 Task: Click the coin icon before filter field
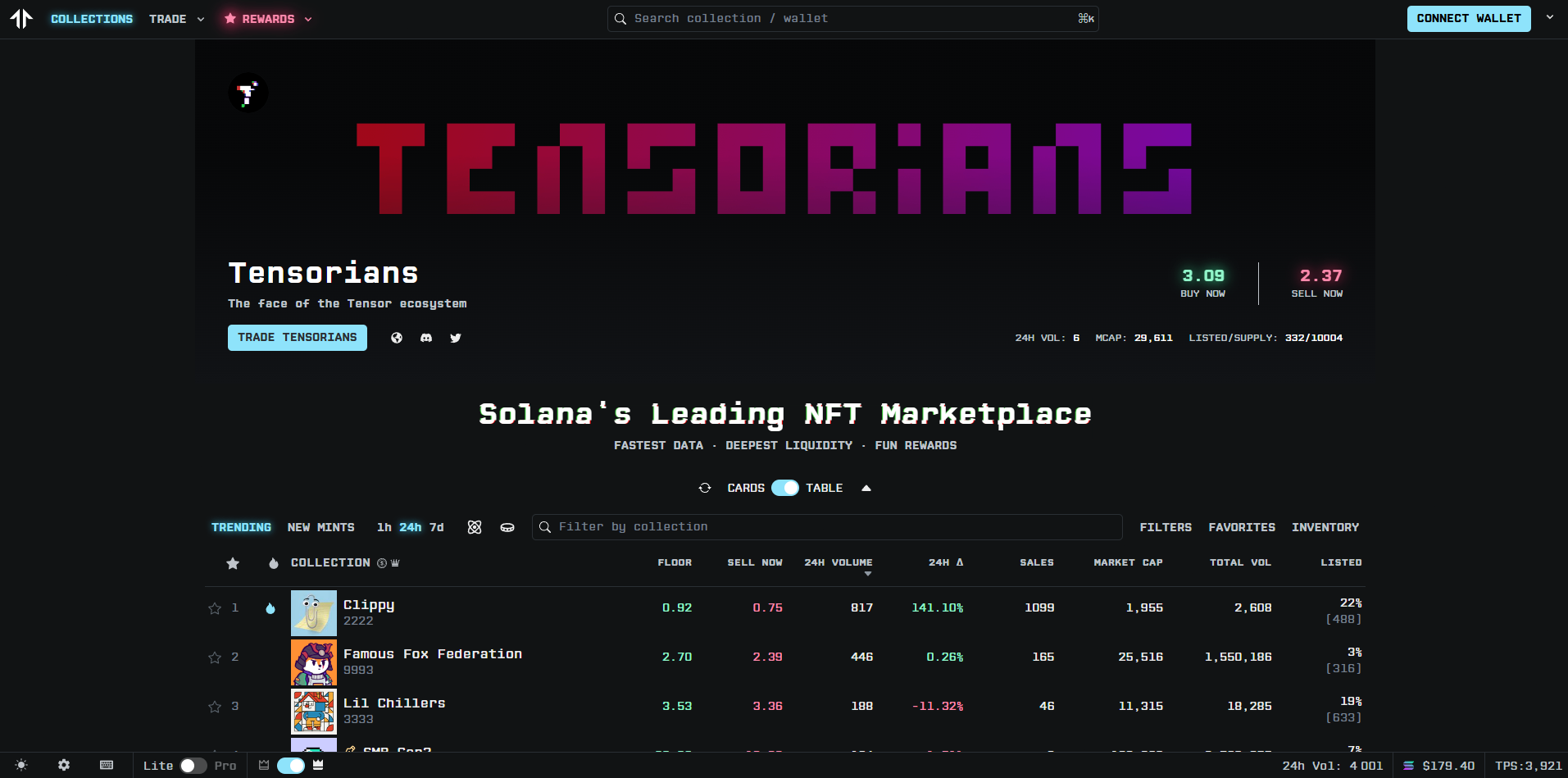(x=507, y=527)
